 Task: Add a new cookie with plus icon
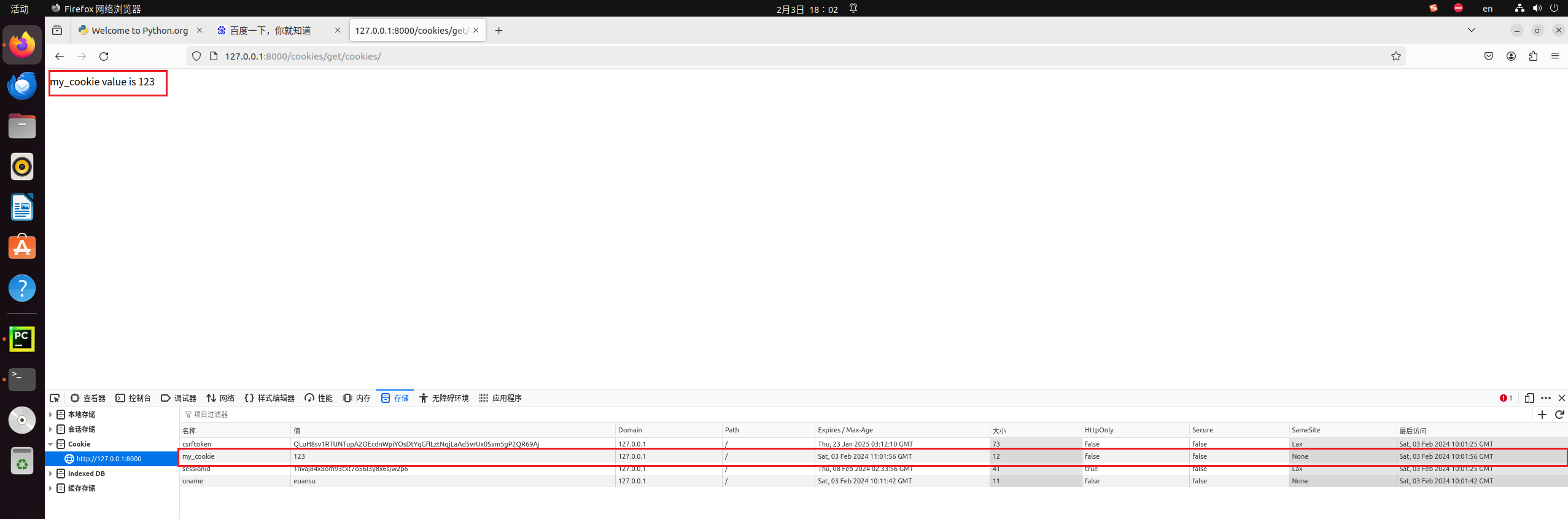pos(1542,415)
